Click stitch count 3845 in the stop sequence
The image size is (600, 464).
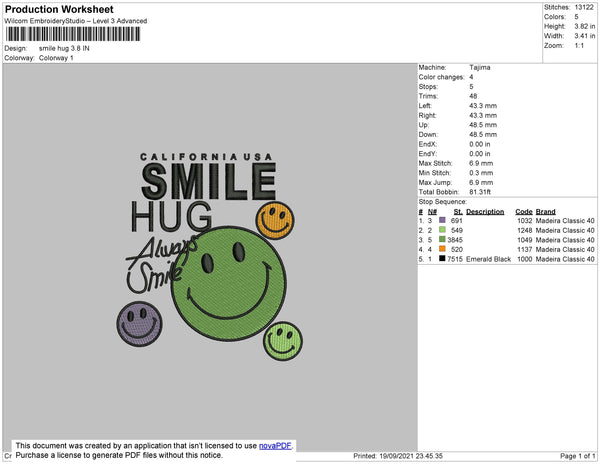[x=455, y=240]
